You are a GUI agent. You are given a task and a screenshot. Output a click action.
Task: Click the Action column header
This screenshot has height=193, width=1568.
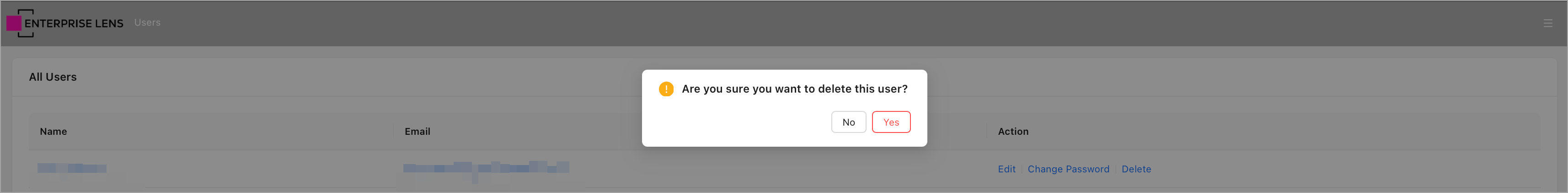1013,131
